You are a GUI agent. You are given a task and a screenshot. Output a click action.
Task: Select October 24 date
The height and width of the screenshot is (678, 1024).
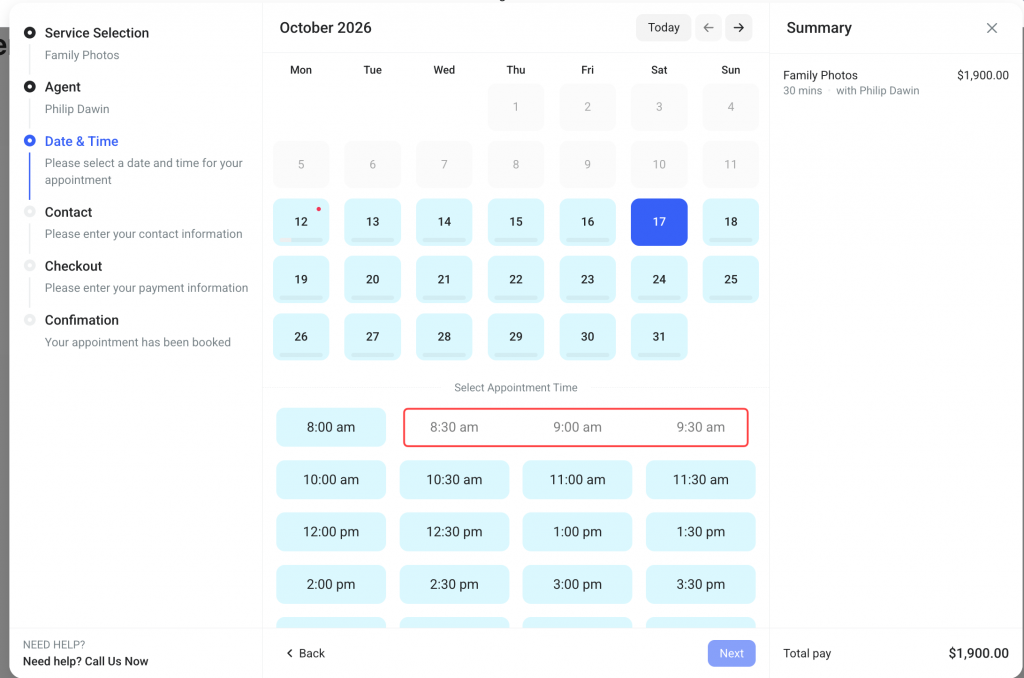659,280
